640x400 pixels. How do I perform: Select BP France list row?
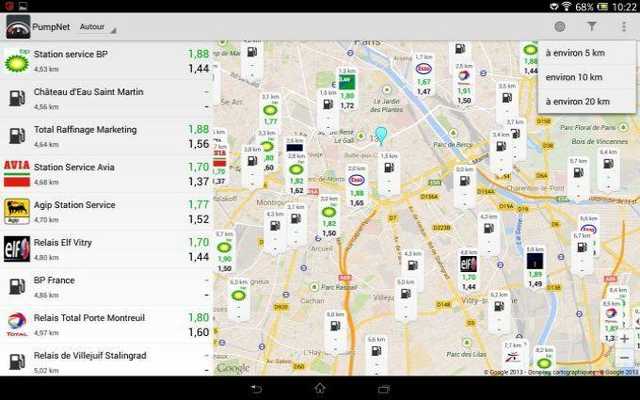(107, 287)
